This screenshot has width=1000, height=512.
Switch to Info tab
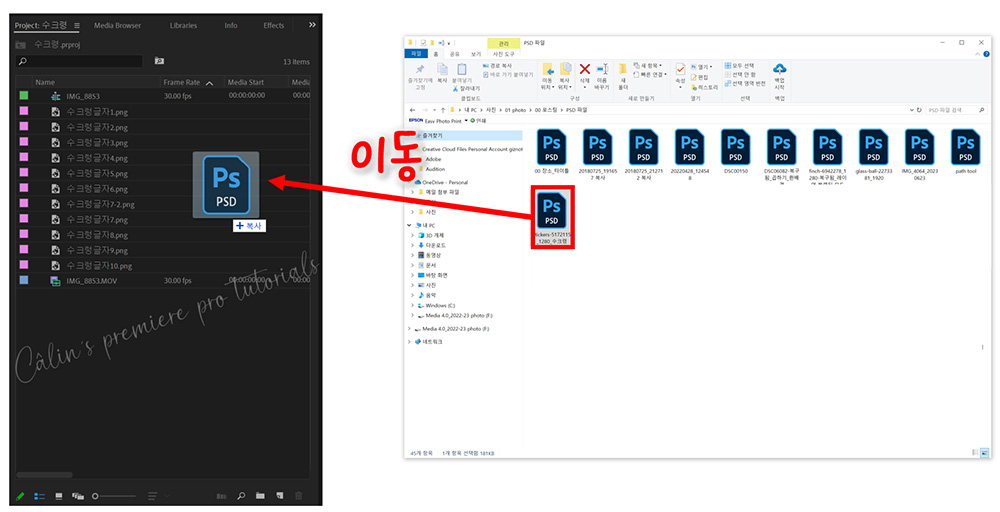click(x=231, y=26)
